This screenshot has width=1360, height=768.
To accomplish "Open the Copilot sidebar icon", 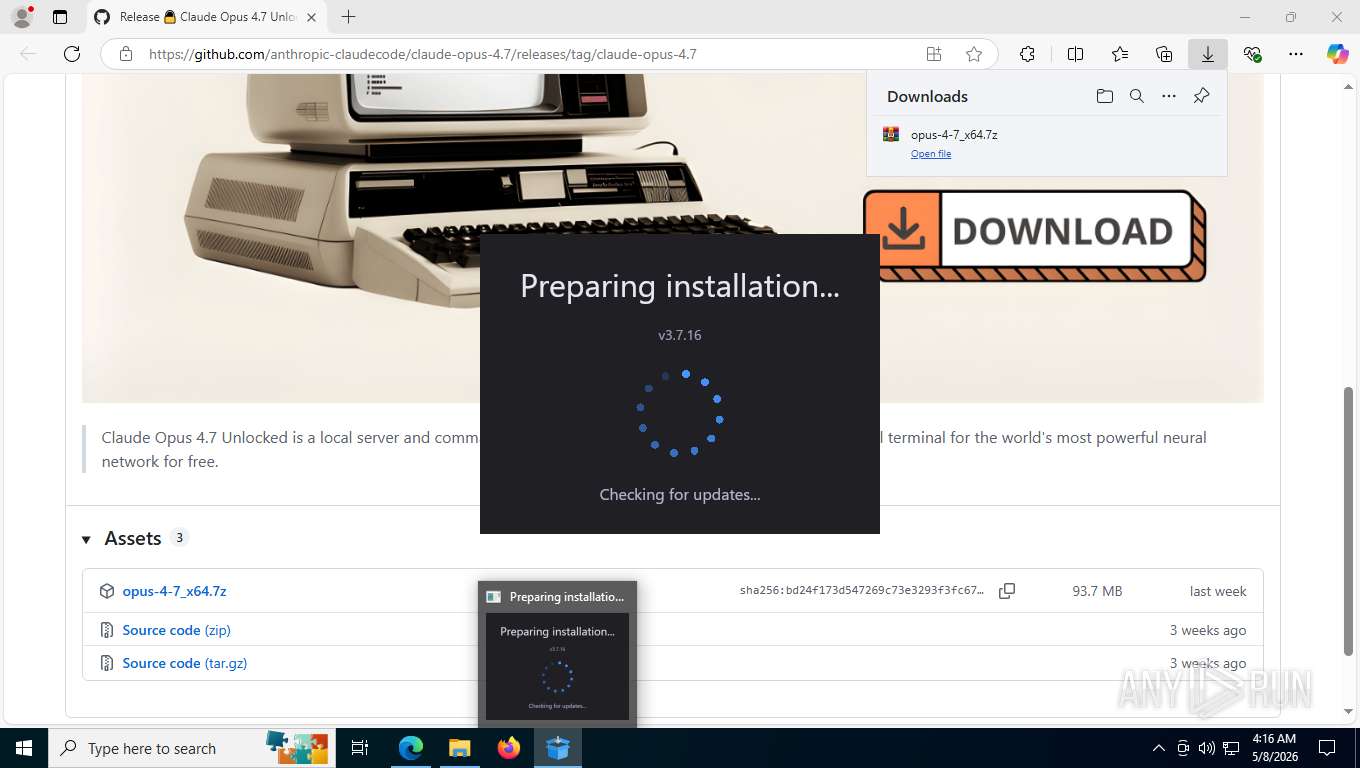I will (1338, 54).
